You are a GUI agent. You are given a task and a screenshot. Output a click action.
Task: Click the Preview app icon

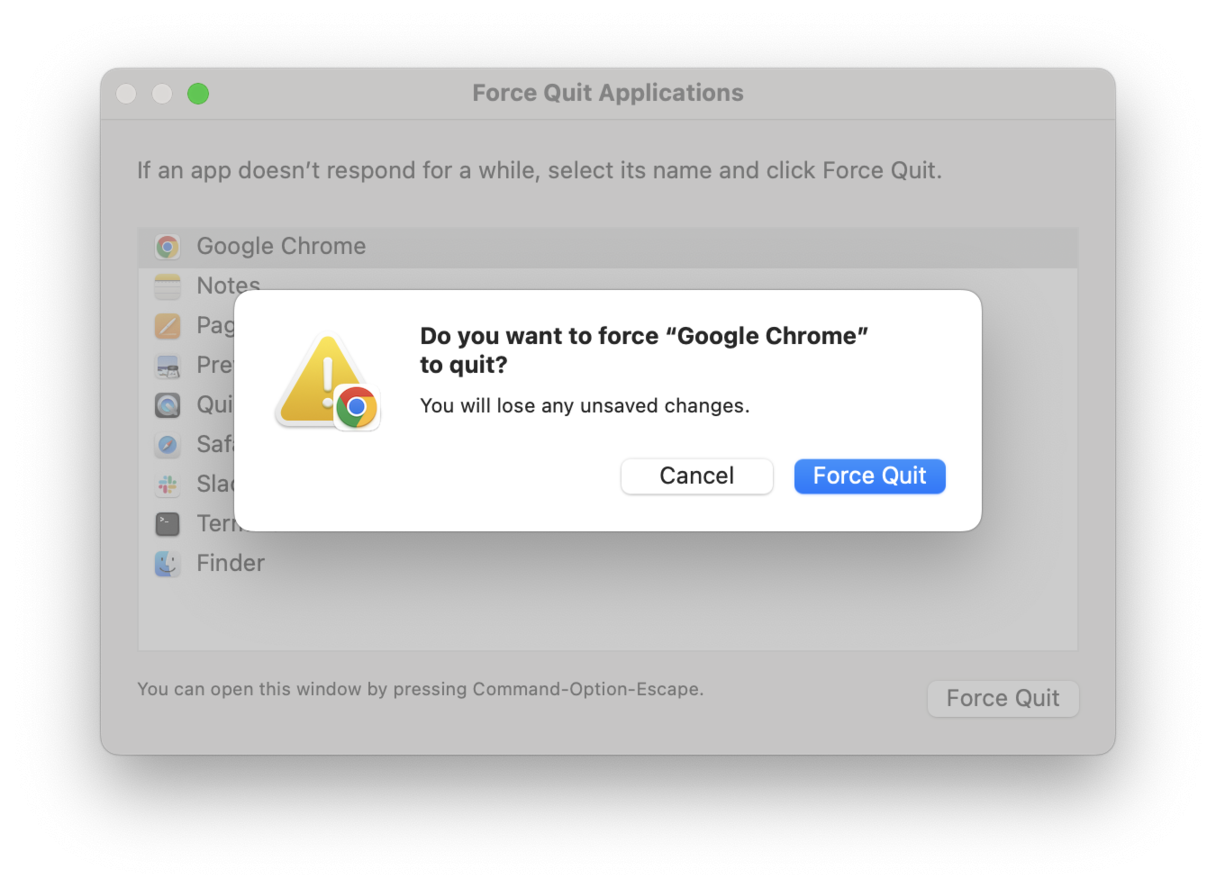167,365
